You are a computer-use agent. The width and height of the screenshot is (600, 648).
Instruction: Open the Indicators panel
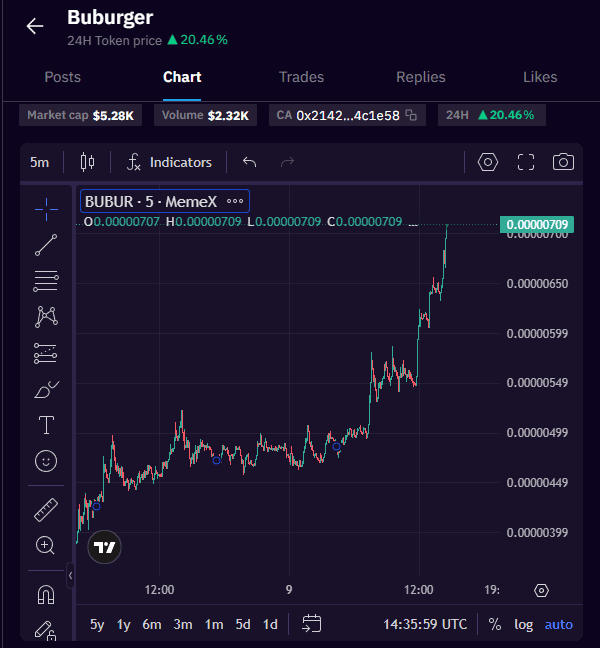coord(169,162)
